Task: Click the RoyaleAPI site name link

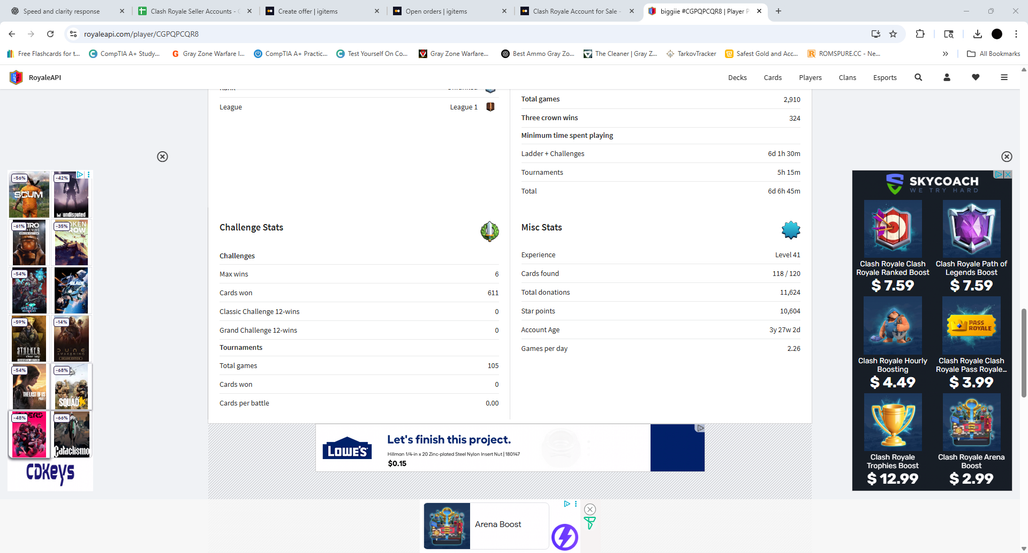Action: pyautogui.click(x=45, y=77)
